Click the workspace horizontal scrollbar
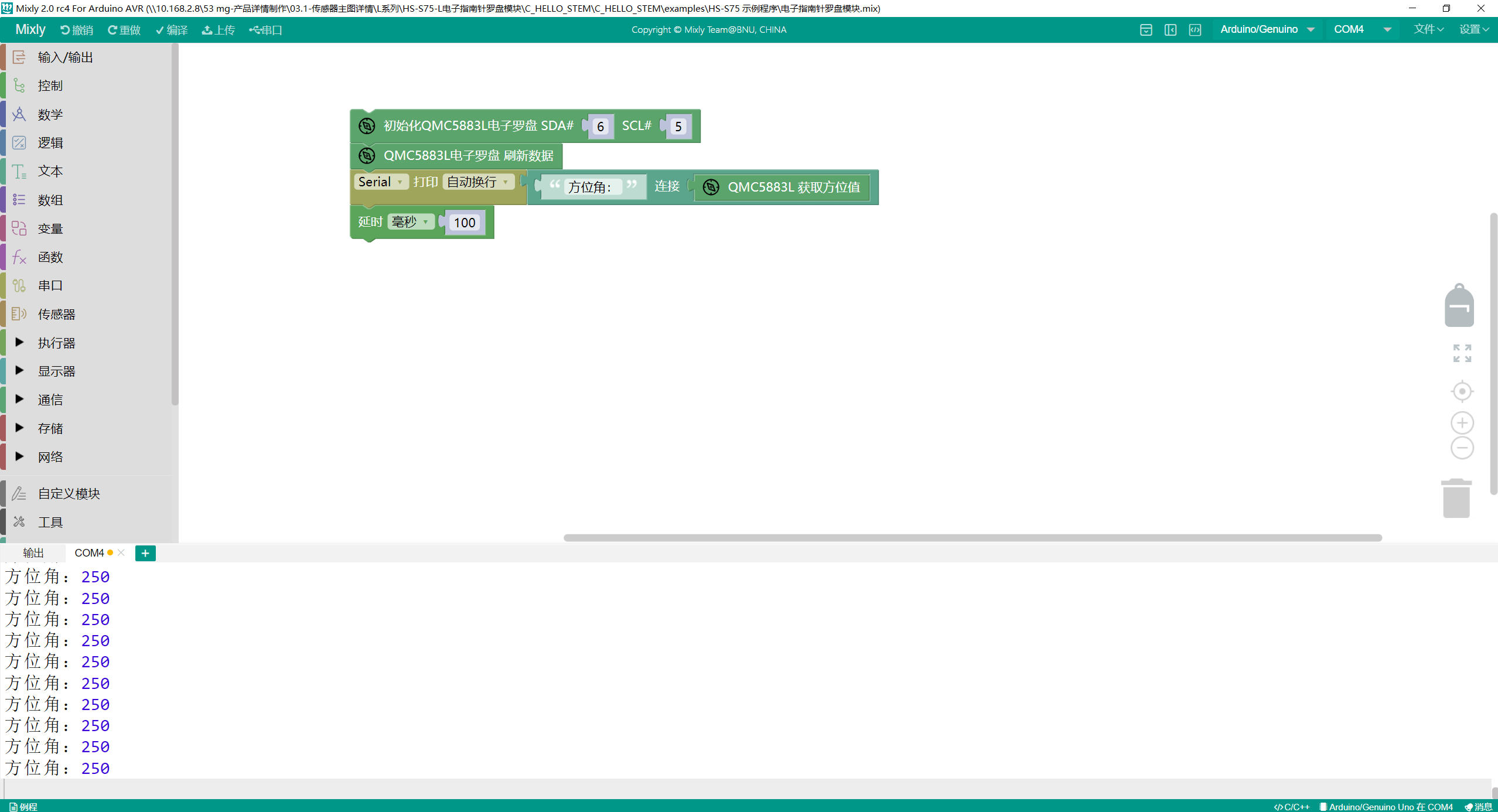 [x=972, y=538]
